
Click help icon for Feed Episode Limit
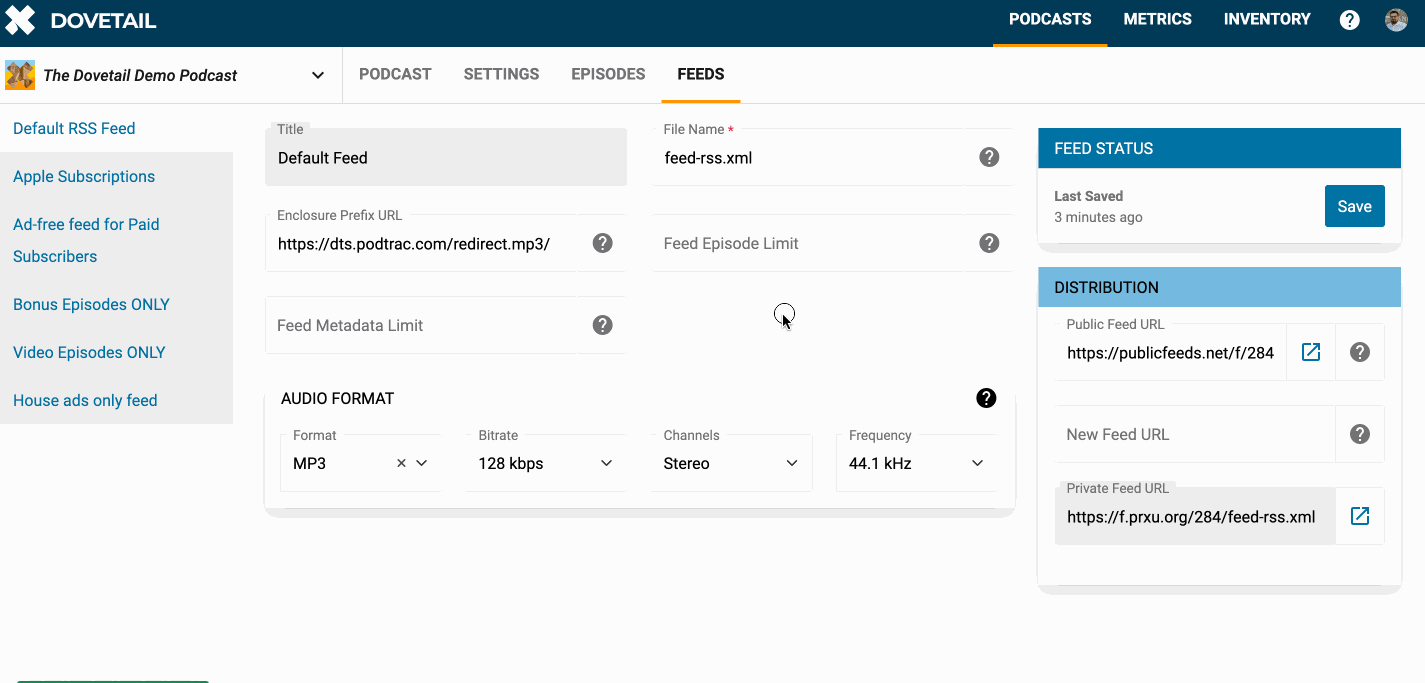[989, 243]
